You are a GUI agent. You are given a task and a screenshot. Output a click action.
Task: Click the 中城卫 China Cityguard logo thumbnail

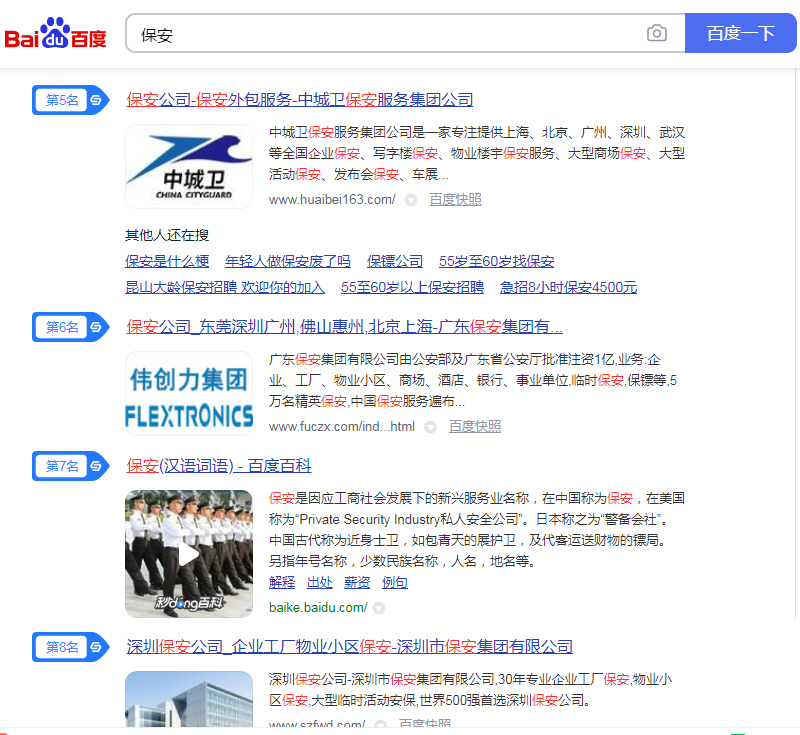click(189, 166)
